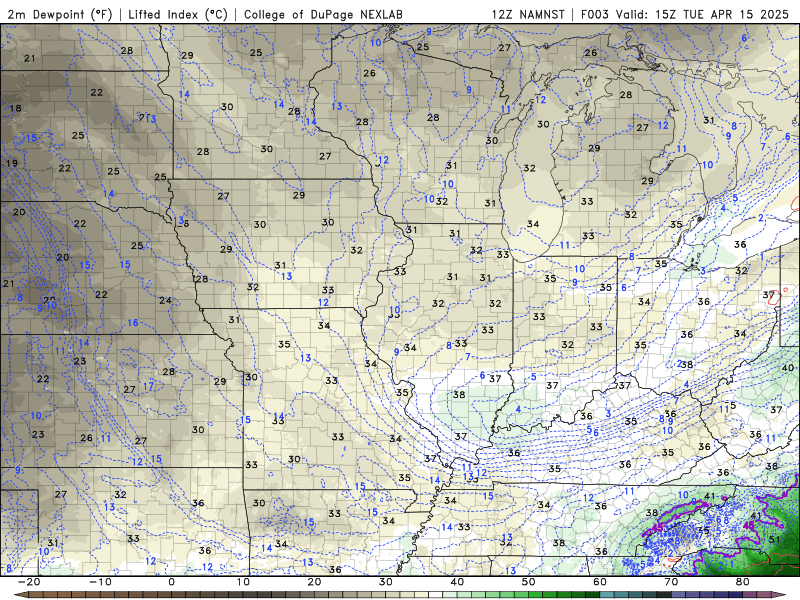Click the purple-outlined value '45' on the map
Viewport: 800px width, 600px height.
749,526
